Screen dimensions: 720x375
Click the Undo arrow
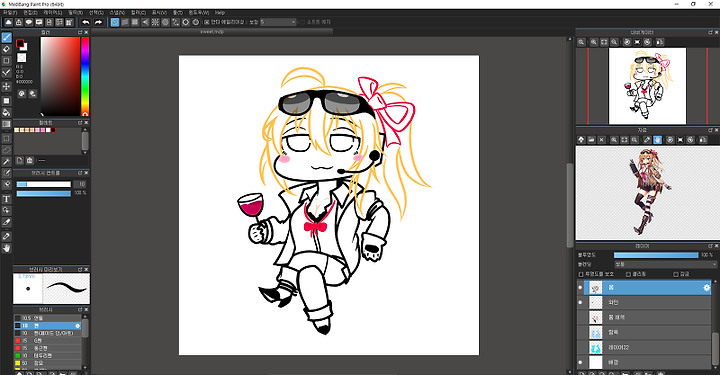click(x=86, y=22)
